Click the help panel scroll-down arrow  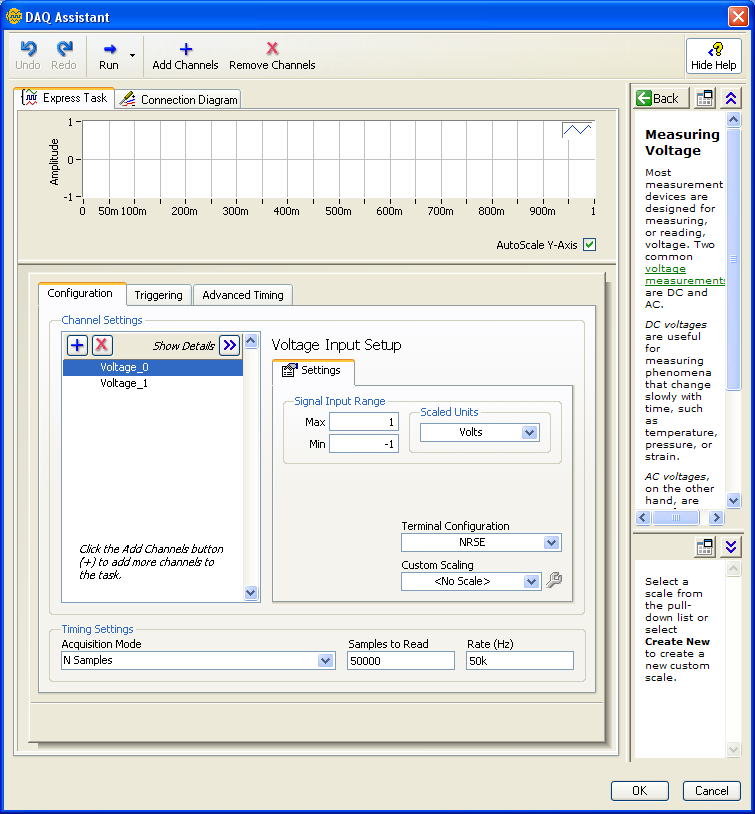click(733, 500)
